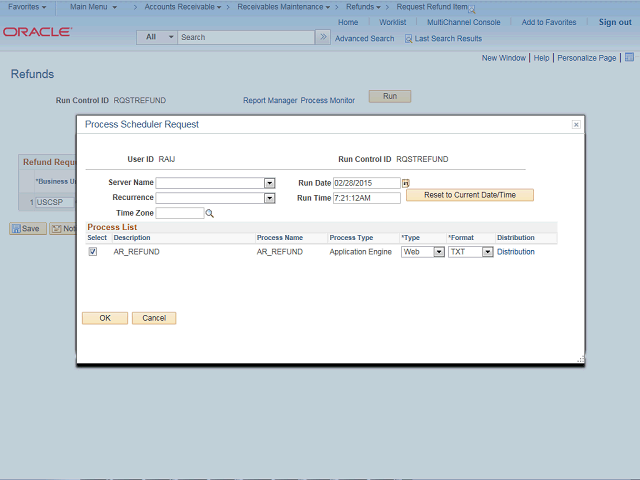The height and width of the screenshot is (480, 640).
Task: Close the Process Scheduler Request dialog
Action: pyautogui.click(x=576, y=124)
